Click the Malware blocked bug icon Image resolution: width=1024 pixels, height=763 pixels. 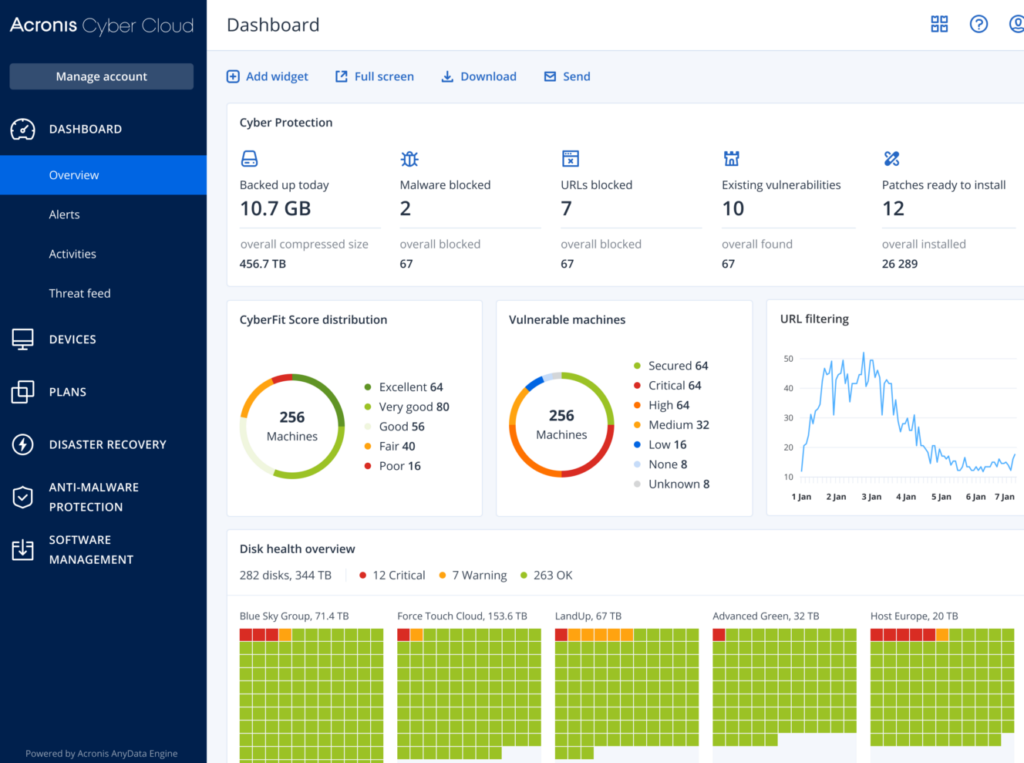click(409, 159)
